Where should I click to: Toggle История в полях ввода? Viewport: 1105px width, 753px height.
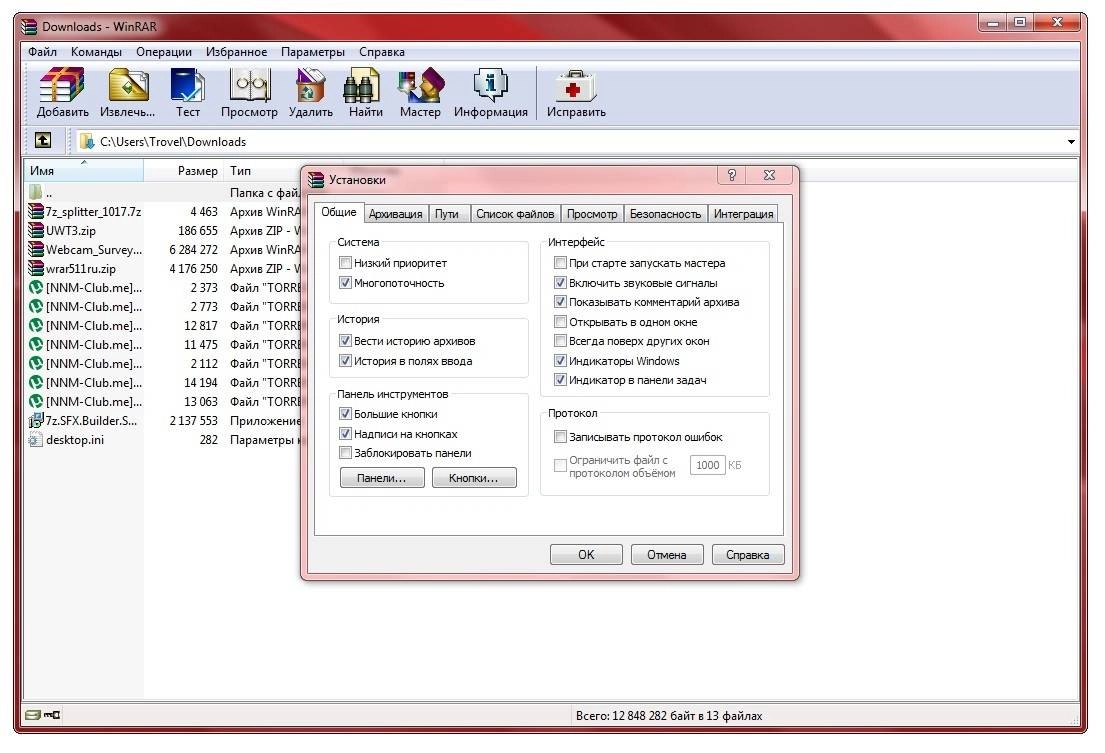[x=345, y=361]
